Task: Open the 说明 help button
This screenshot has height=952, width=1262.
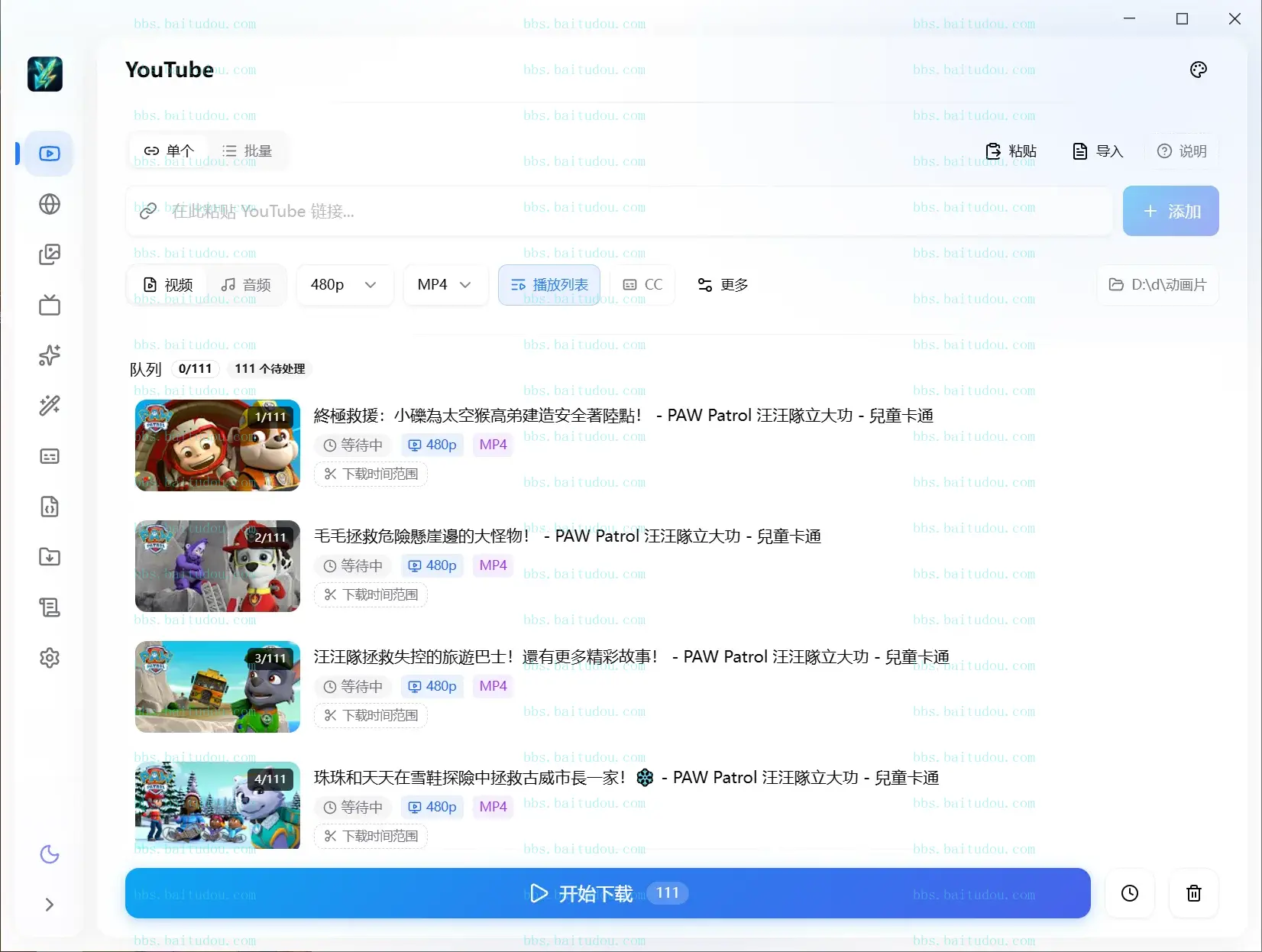Action: (1182, 151)
